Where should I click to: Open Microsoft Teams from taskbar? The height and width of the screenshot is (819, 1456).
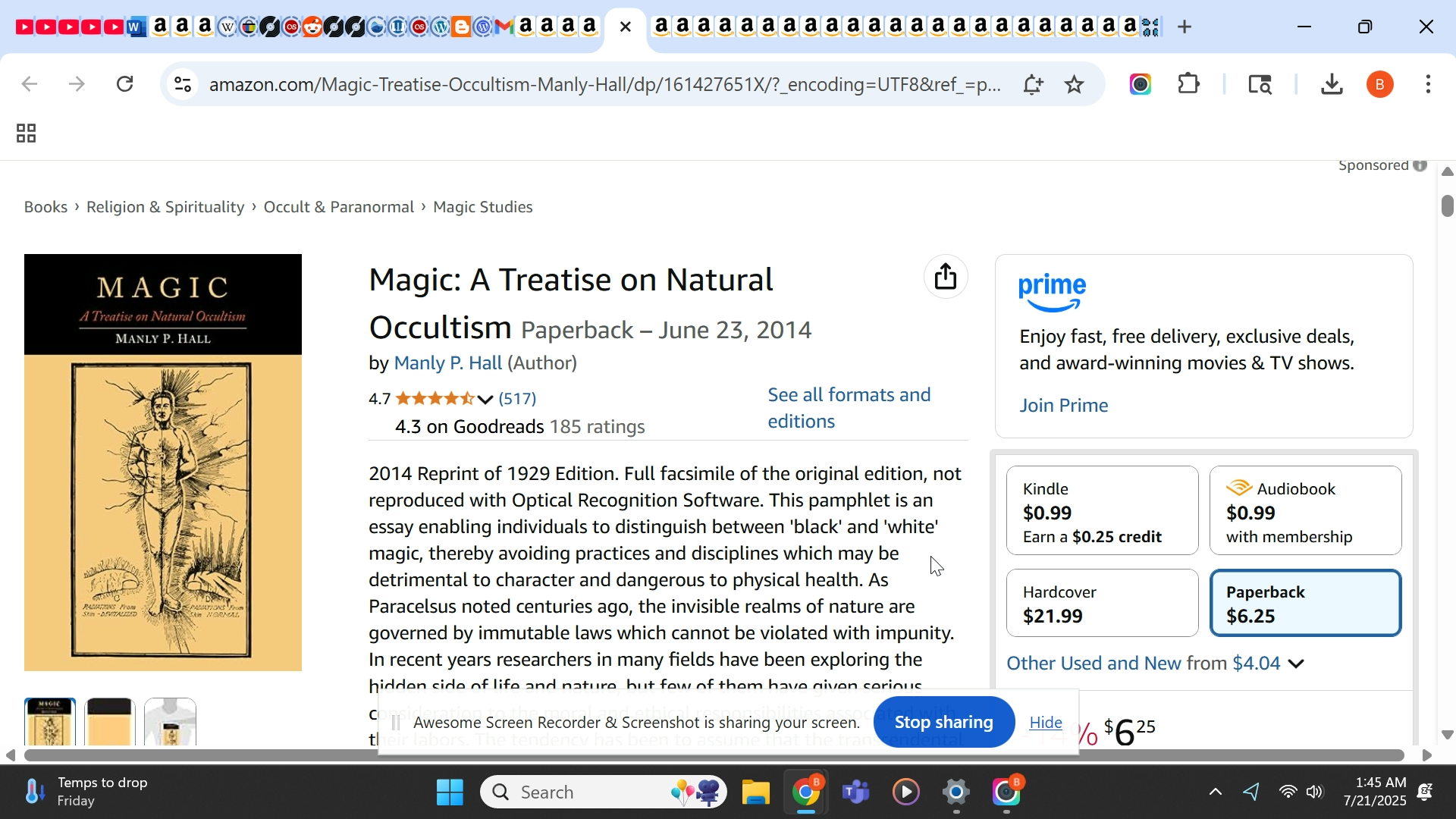(x=856, y=793)
